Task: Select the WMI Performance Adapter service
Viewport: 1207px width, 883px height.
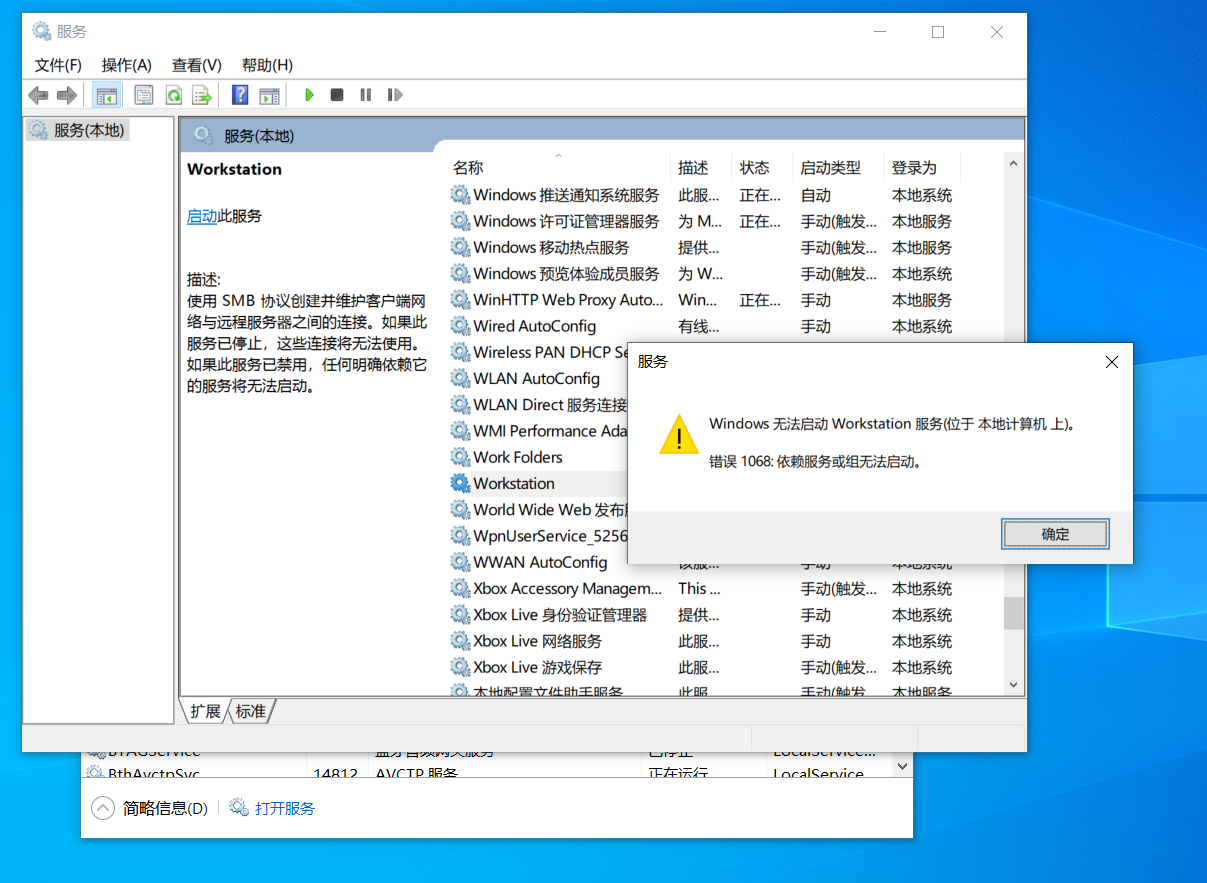Action: pos(538,431)
